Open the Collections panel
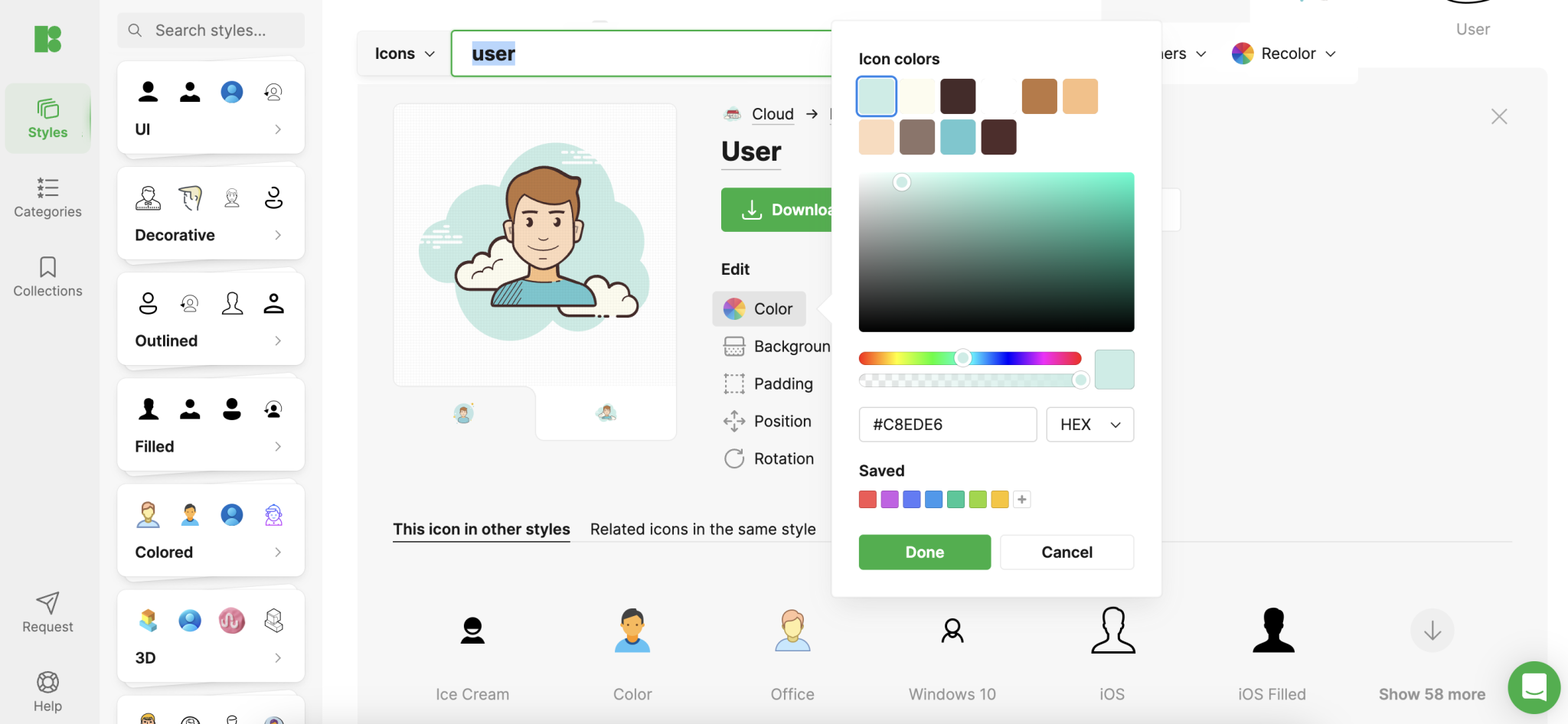The height and width of the screenshot is (724, 1568). point(47,277)
